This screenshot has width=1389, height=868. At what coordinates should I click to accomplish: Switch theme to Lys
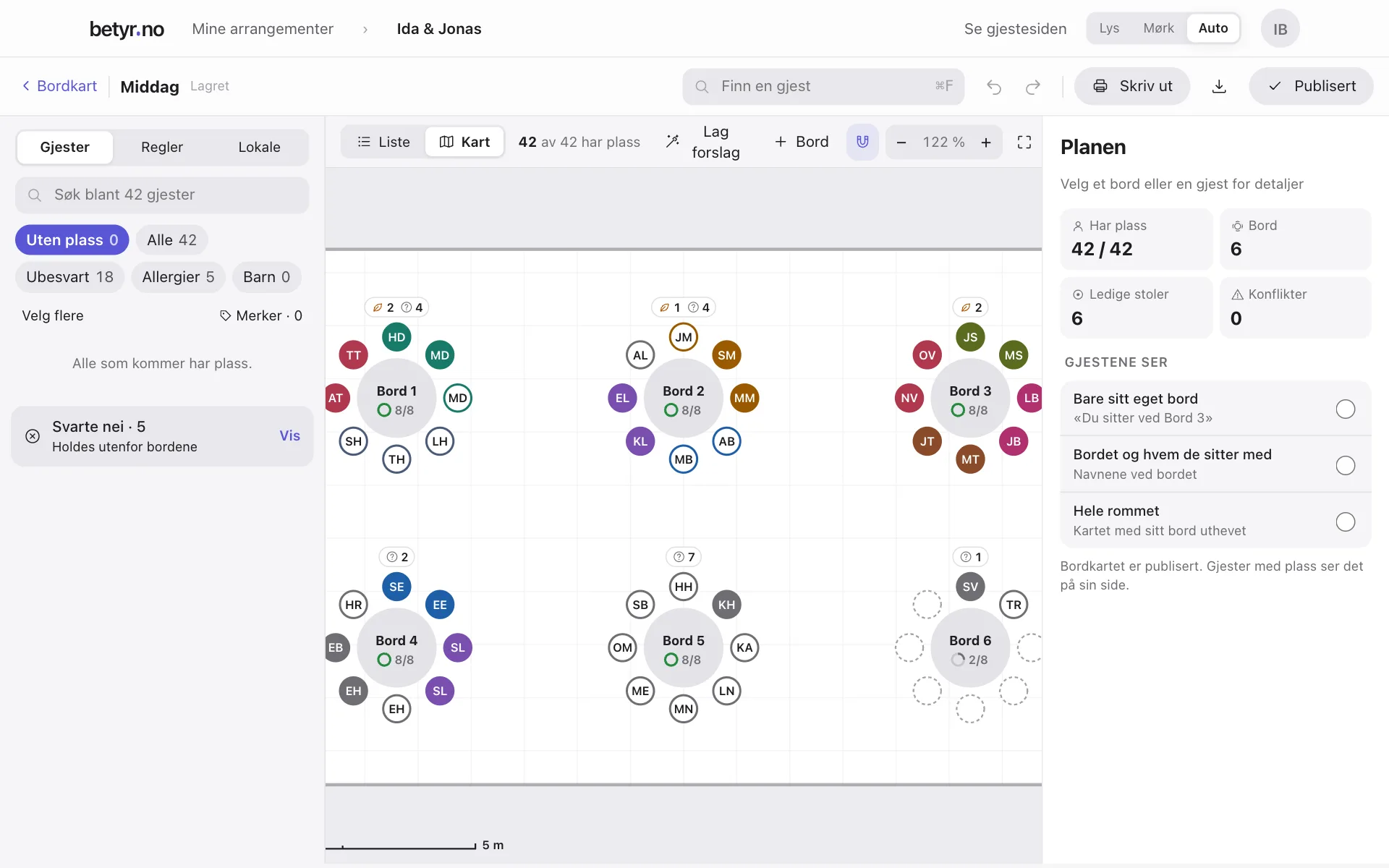pyautogui.click(x=1109, y=28)
